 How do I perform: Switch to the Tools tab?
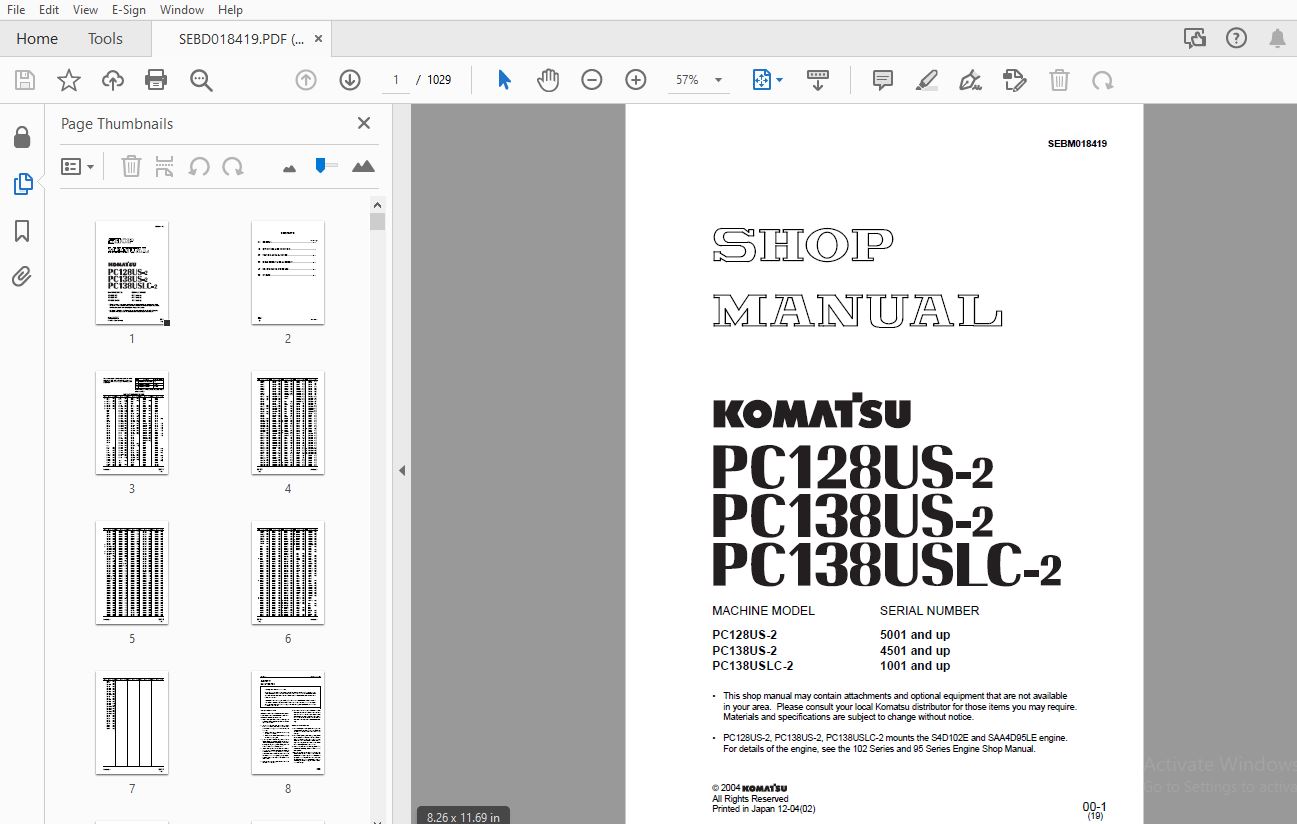click(x=105, y=39)
